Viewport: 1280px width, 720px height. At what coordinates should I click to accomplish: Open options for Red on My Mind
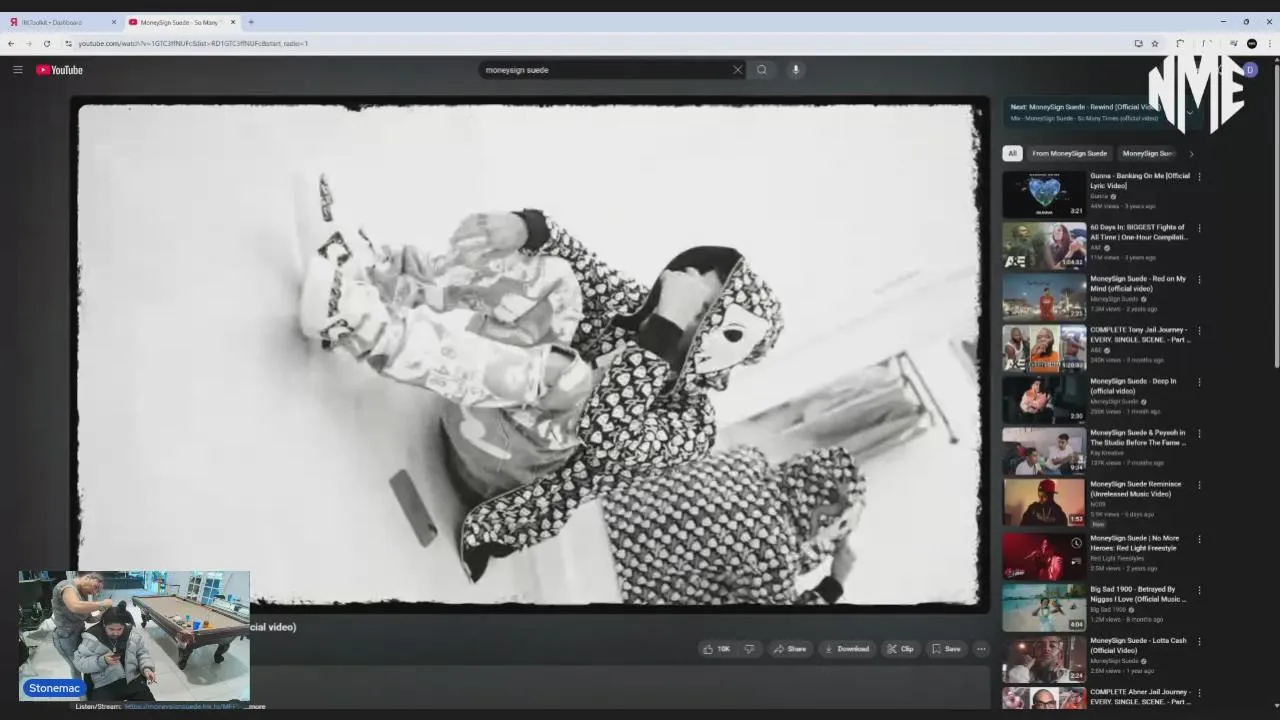pos(1199,280)
